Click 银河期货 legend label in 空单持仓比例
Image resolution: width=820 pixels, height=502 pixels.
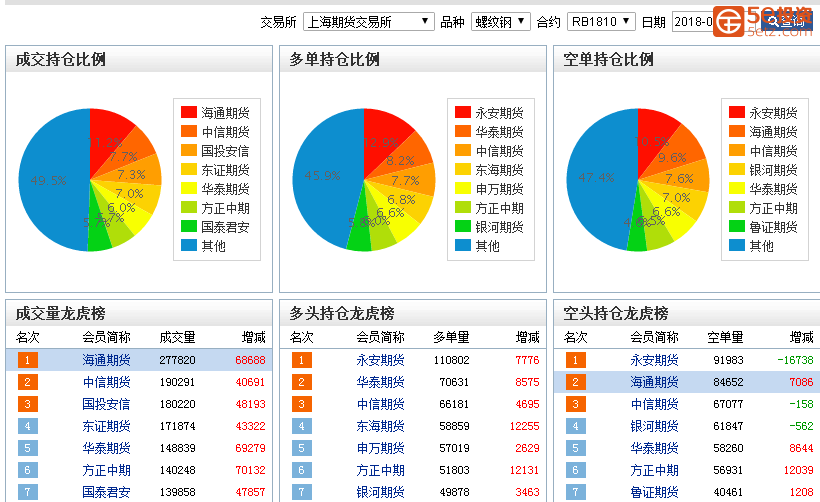(773, 169)
